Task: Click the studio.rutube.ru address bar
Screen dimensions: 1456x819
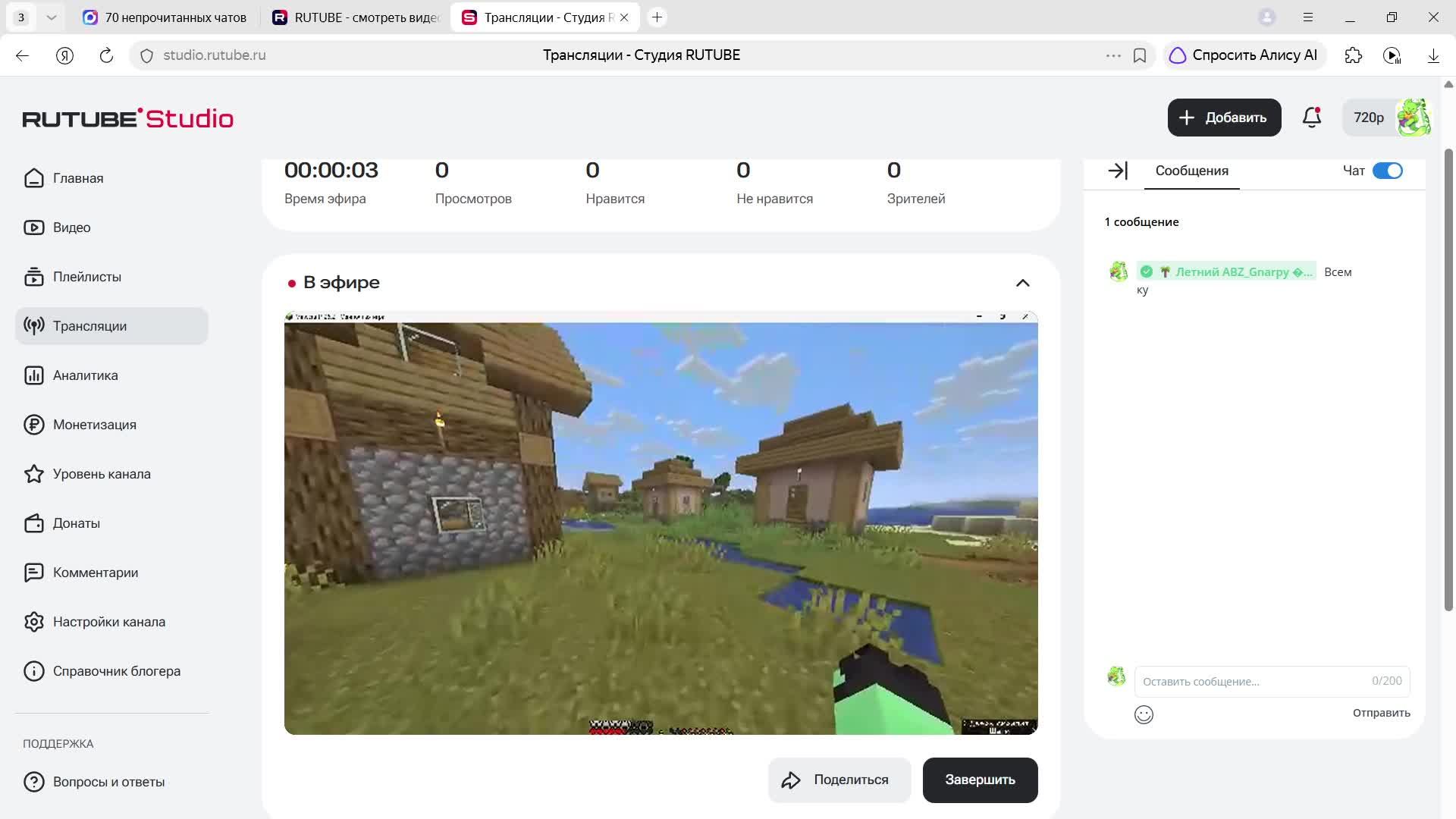Action: [215, 55]
